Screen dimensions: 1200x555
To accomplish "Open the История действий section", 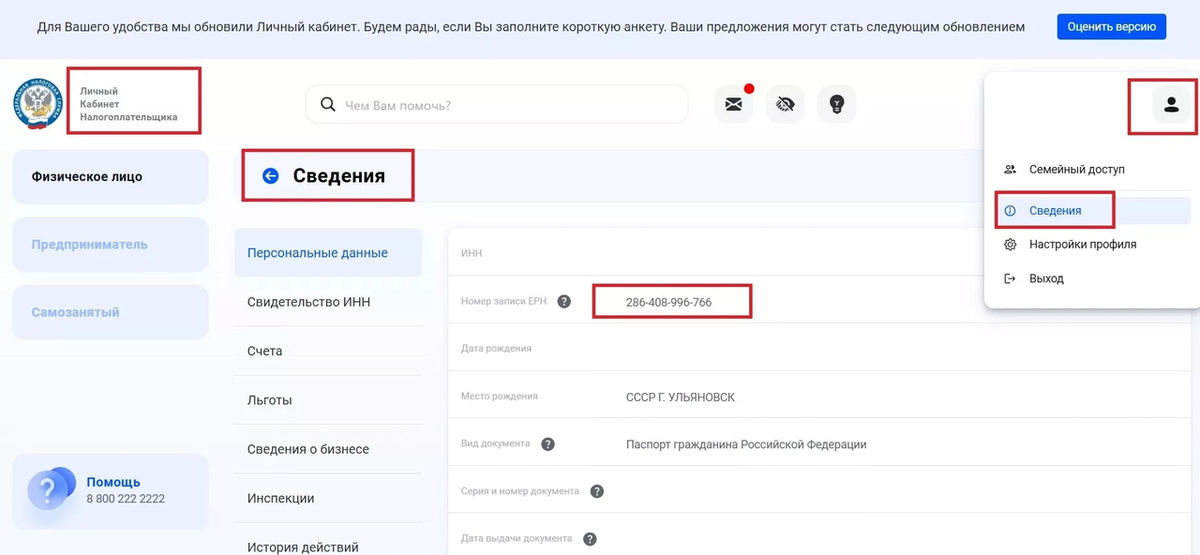I will click(329, 546).
